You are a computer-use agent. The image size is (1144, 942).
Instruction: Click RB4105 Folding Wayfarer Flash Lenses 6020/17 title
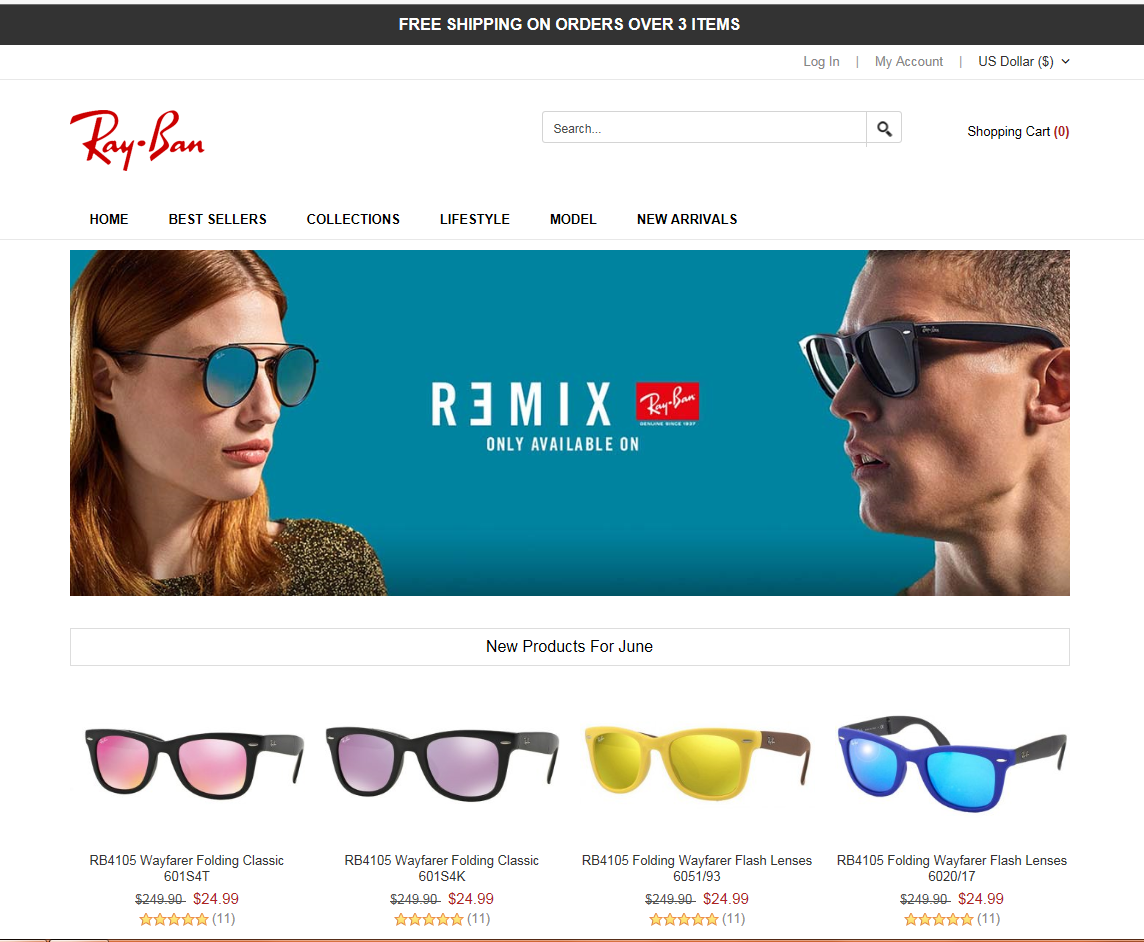951,868
